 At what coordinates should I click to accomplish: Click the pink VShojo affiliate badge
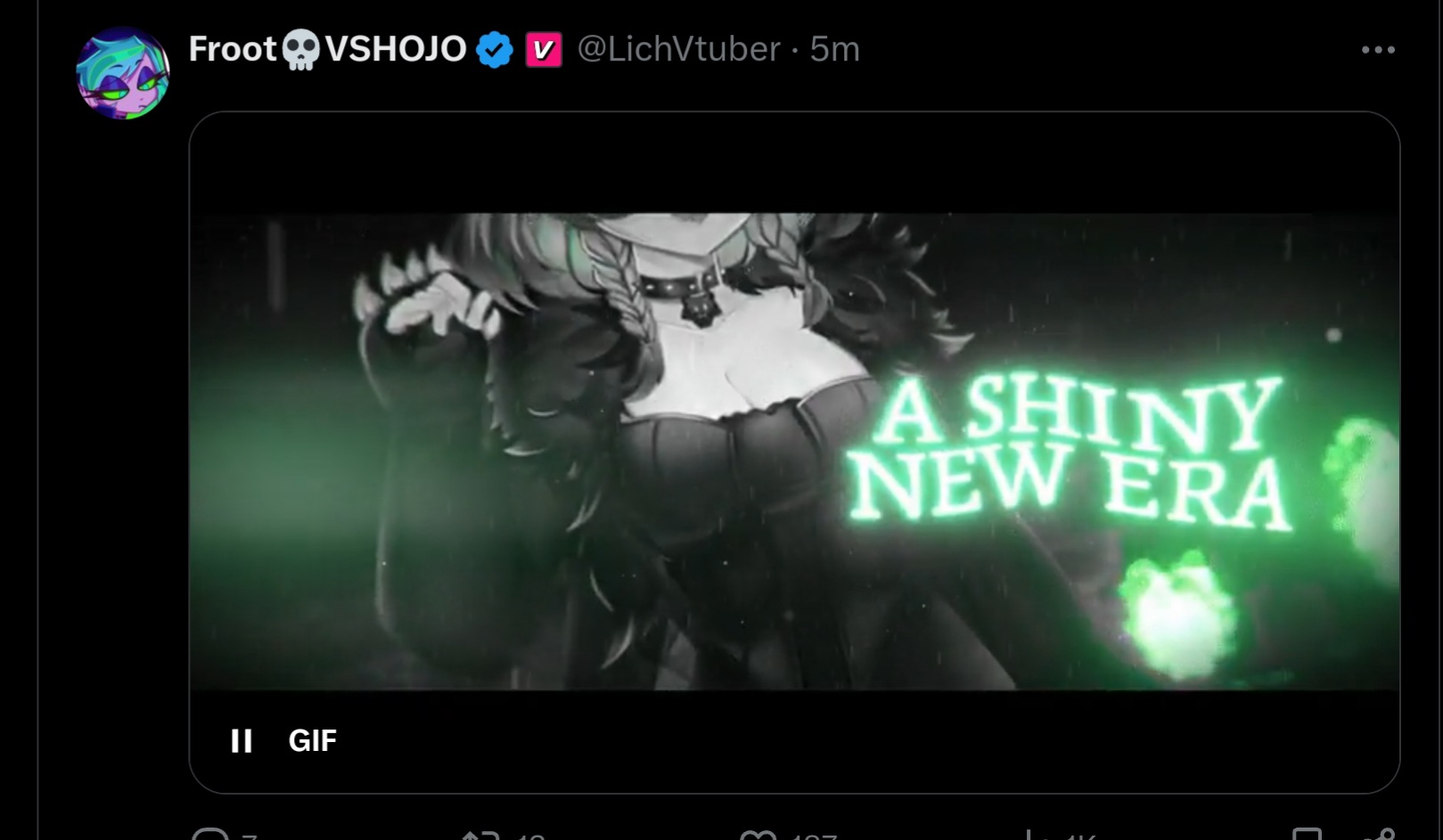(543, 49)
